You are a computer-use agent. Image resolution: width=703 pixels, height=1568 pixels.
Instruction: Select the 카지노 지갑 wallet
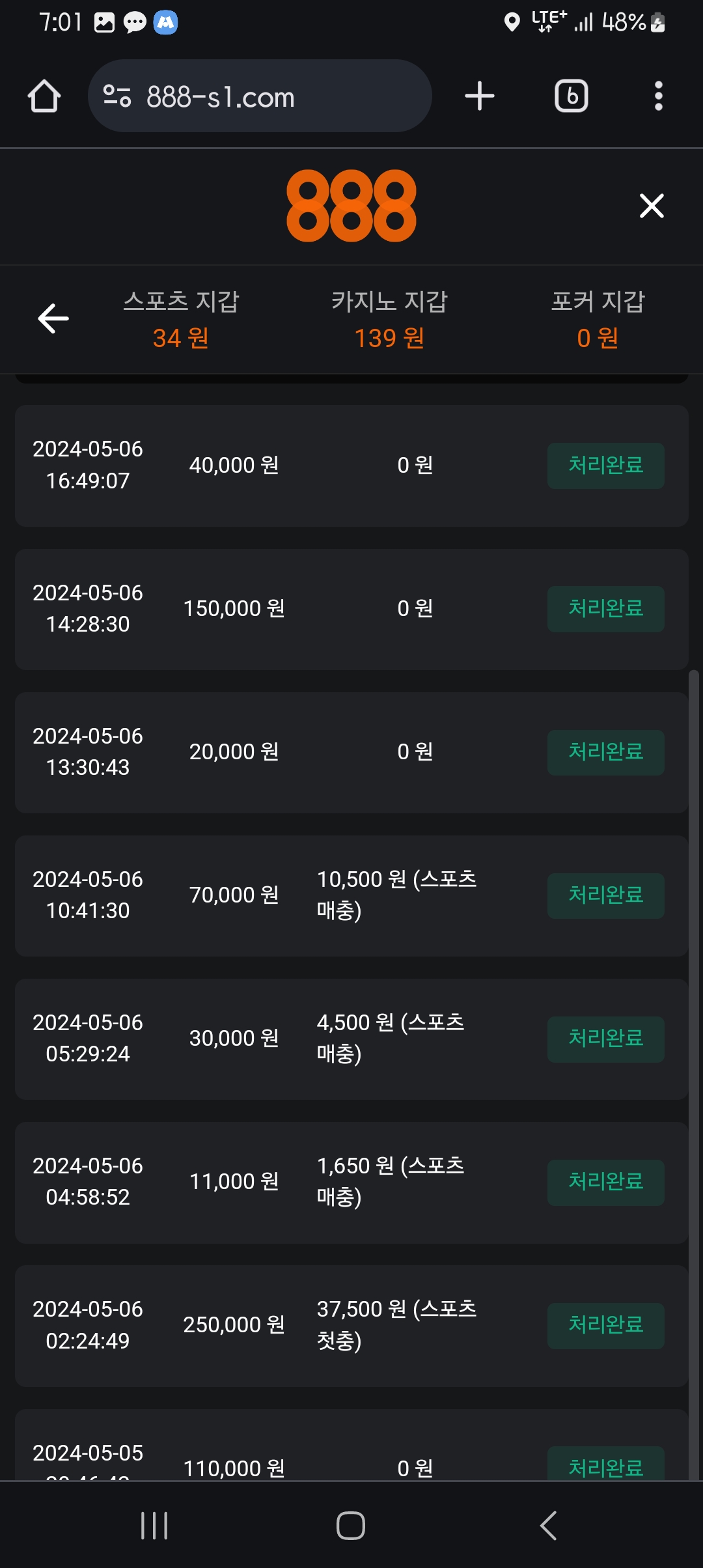(389, 319)
